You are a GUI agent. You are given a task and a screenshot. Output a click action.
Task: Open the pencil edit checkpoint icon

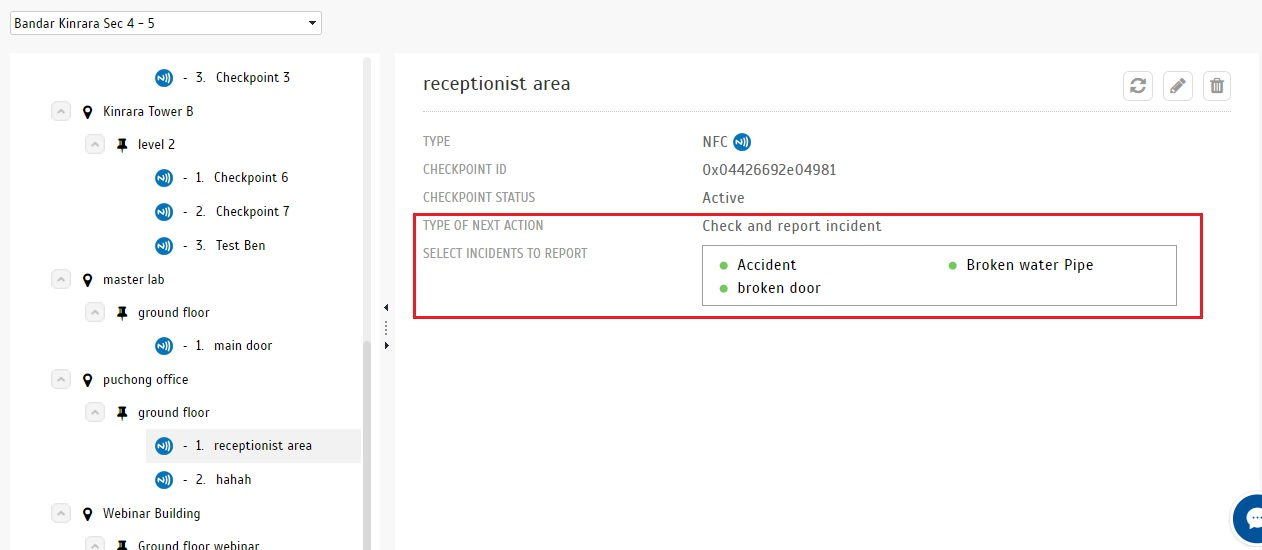(x=1178, y=86)
